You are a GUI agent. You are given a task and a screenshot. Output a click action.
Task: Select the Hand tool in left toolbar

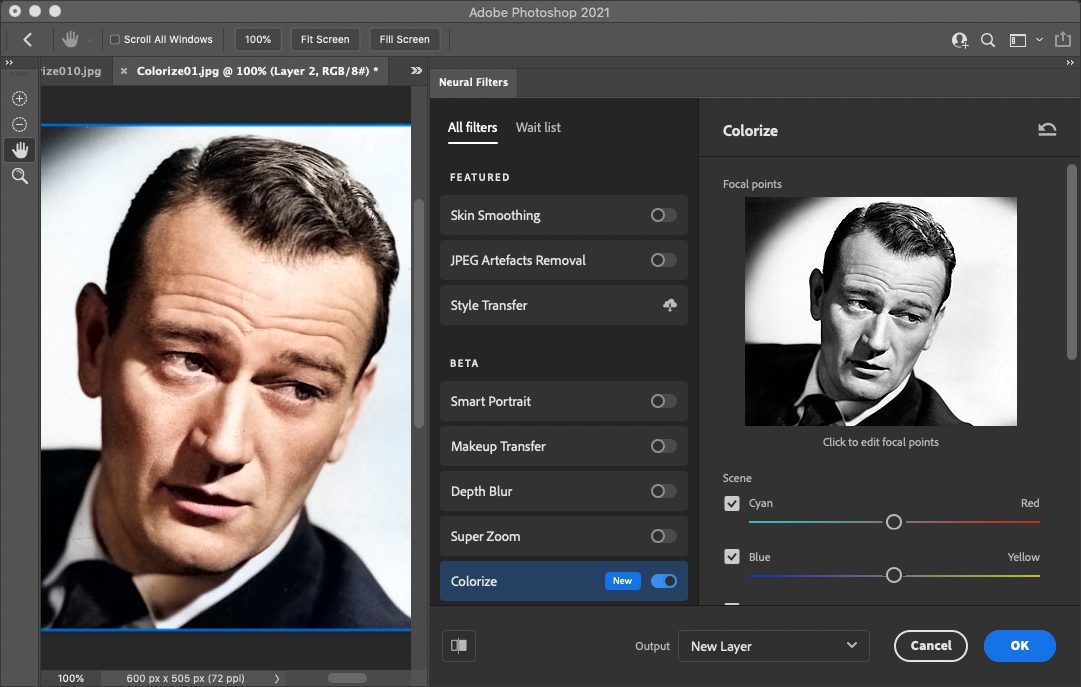(x=19, y=150)
